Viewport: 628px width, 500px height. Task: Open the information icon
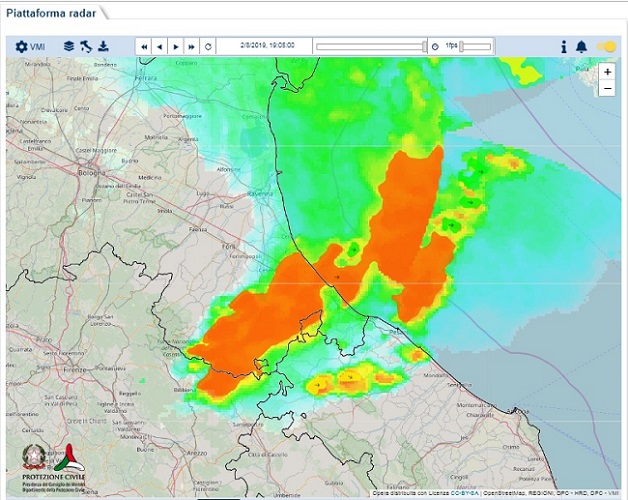563,47
